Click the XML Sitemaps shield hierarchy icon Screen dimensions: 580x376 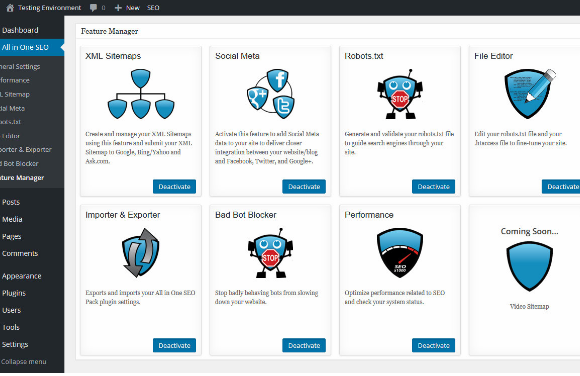(141, 94)
